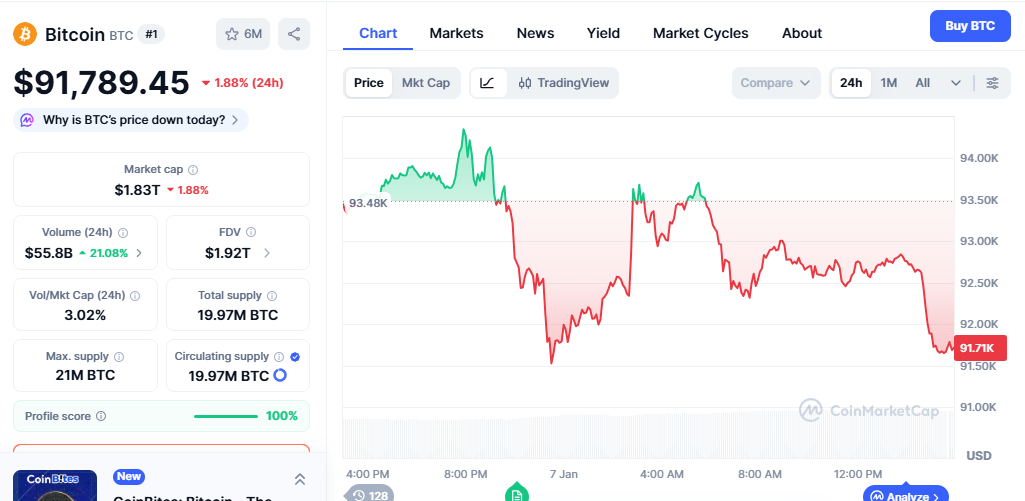Screen dimensions: 1025x501
Task: Click the verified checkmark badge by Circulating supply
Action: (295, 357)
